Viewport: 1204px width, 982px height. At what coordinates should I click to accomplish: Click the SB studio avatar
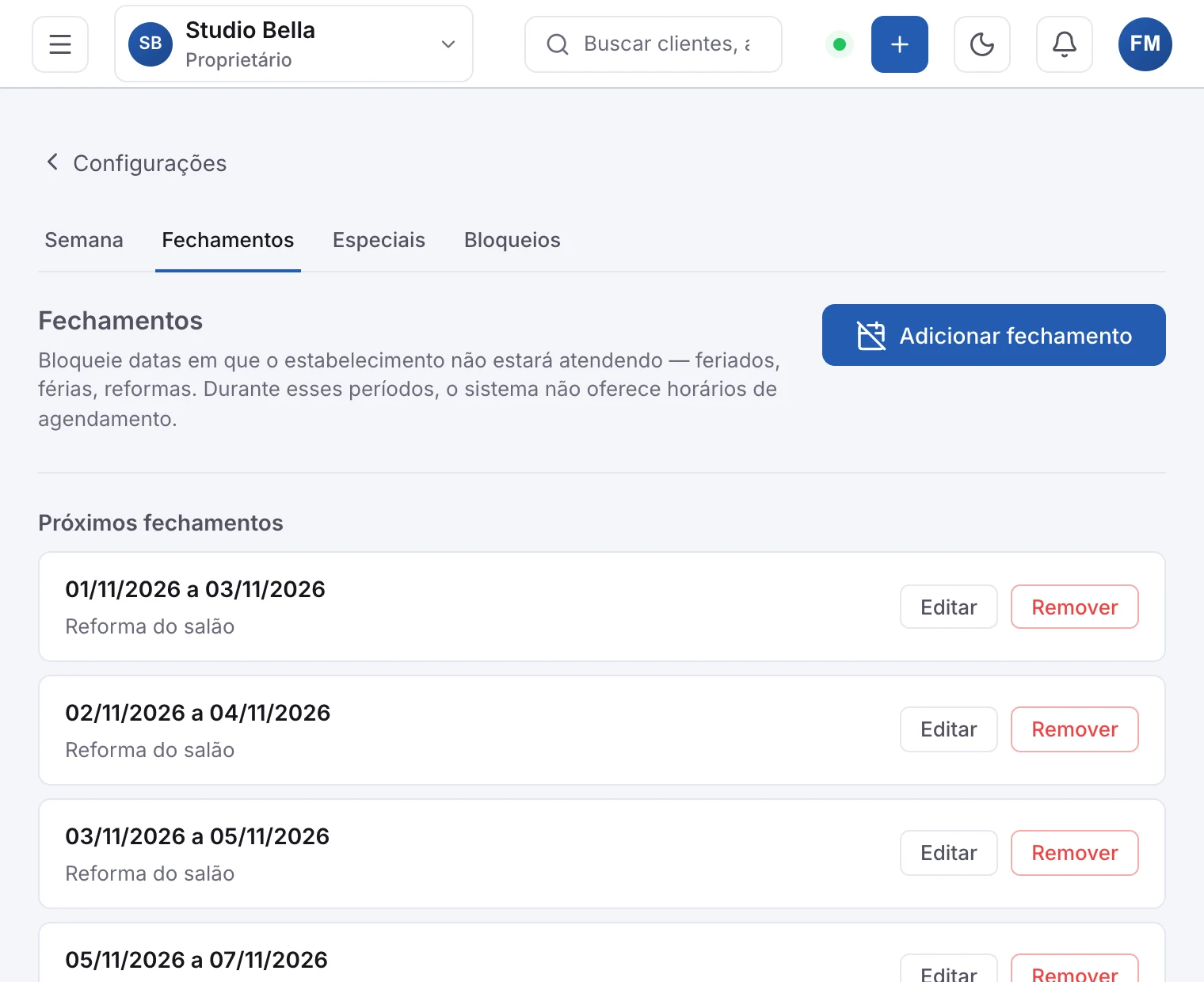[x=150, y=44]
